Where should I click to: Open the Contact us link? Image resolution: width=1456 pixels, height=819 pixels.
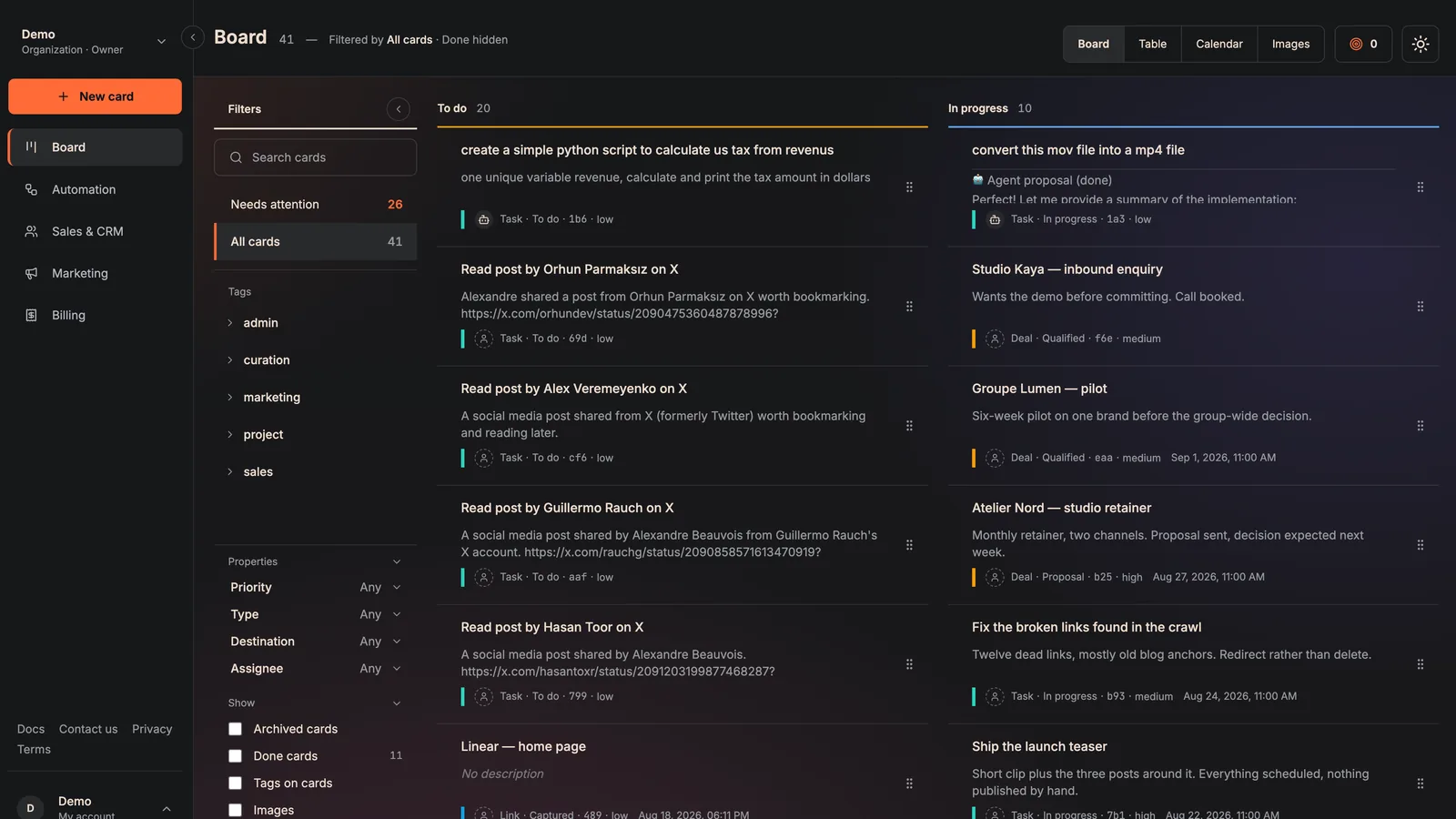(x=88, y=729)
